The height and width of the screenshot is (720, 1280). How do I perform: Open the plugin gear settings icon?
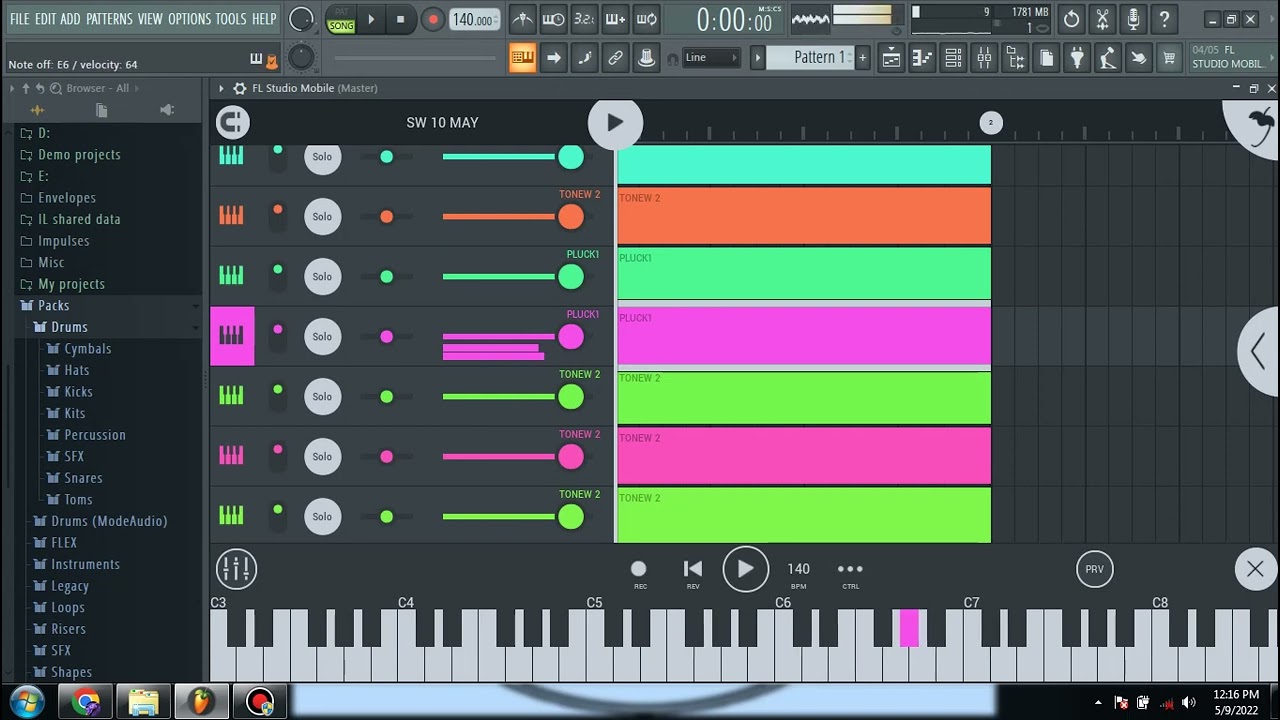point(240,88)
